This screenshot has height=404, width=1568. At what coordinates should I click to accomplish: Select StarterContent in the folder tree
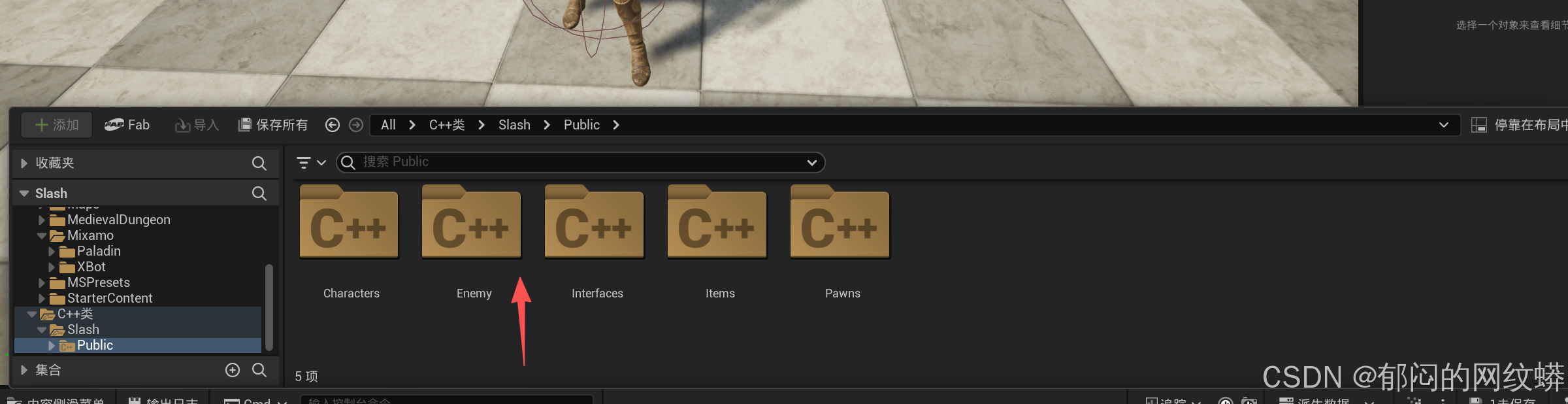click(x=110, y=298)
